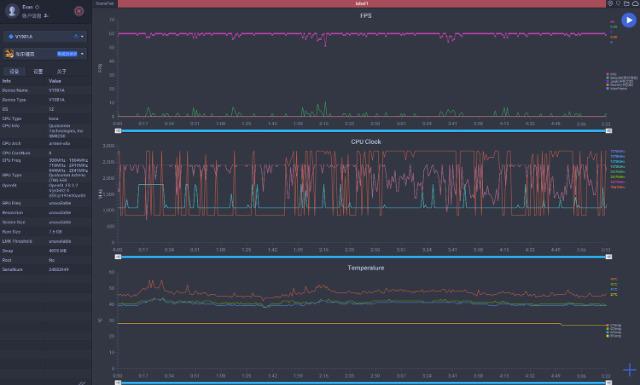Screen dimensions: 640x385
Task: Click the Value column header
Action: point(55,81)
